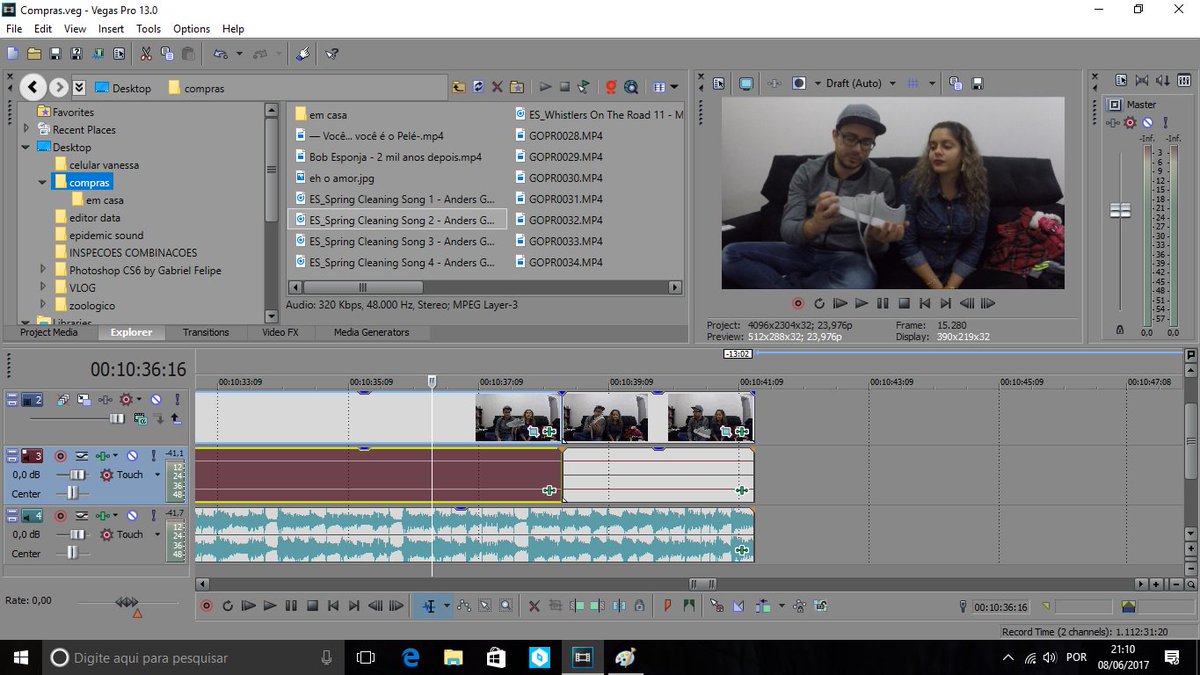The image size is (1200, 675).
Task: Stop playback in the timeline transport bar
Action: tap(312, 605)
